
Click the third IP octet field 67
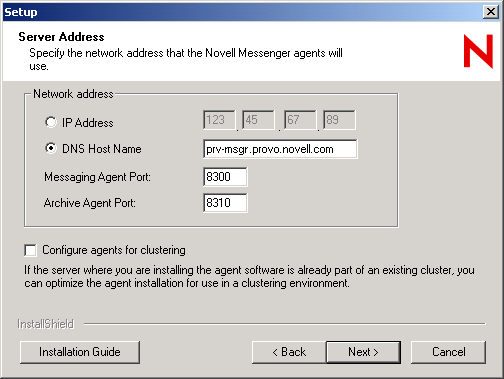[300, 120]
